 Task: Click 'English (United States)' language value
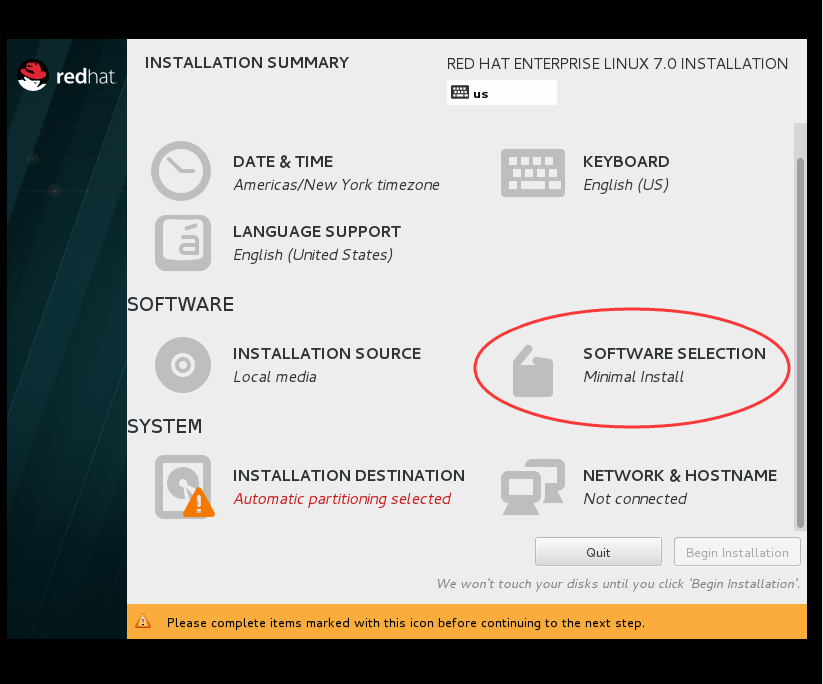coord(313,255)
